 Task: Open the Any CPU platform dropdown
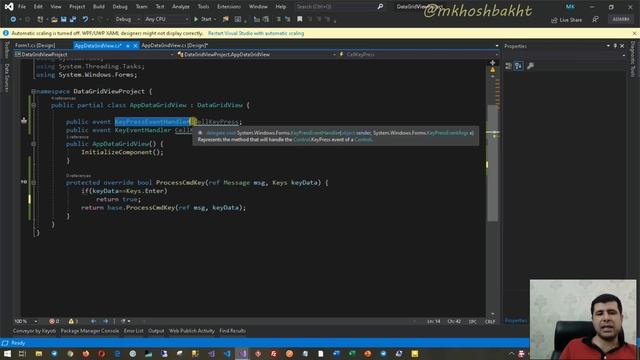click(167, 19)
